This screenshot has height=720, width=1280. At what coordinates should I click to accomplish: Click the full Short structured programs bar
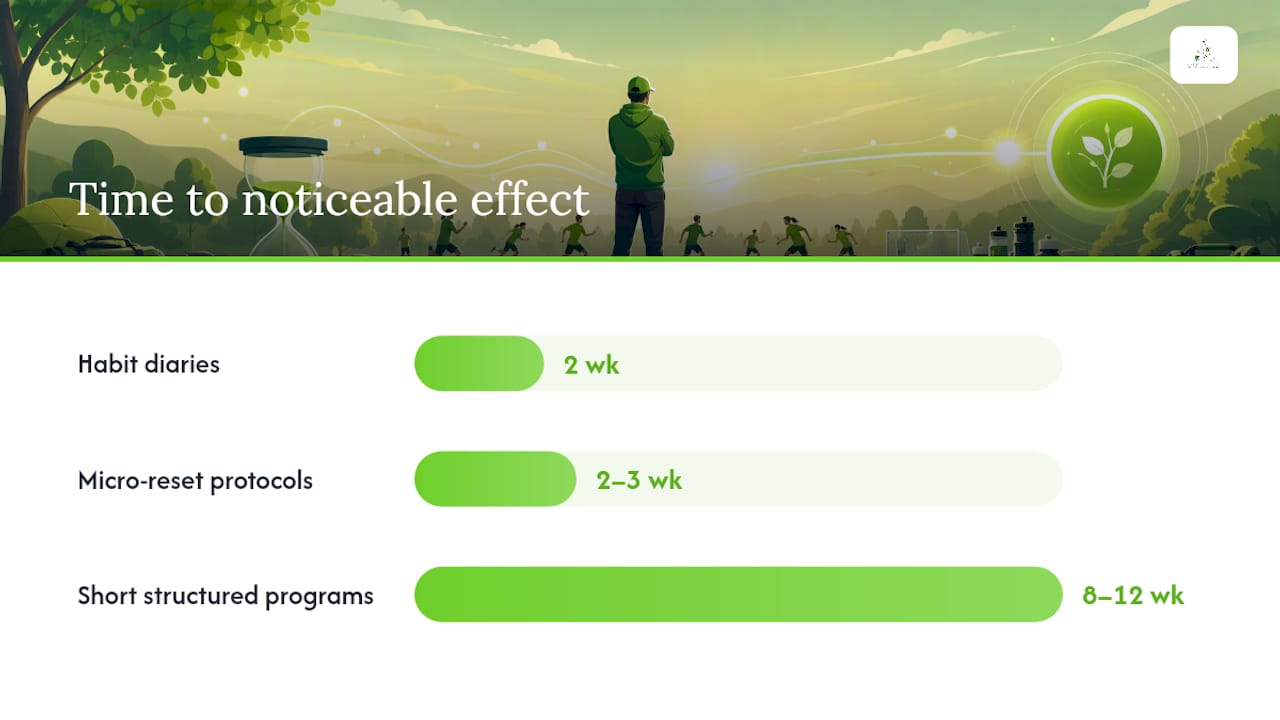[x=738, y=595]
